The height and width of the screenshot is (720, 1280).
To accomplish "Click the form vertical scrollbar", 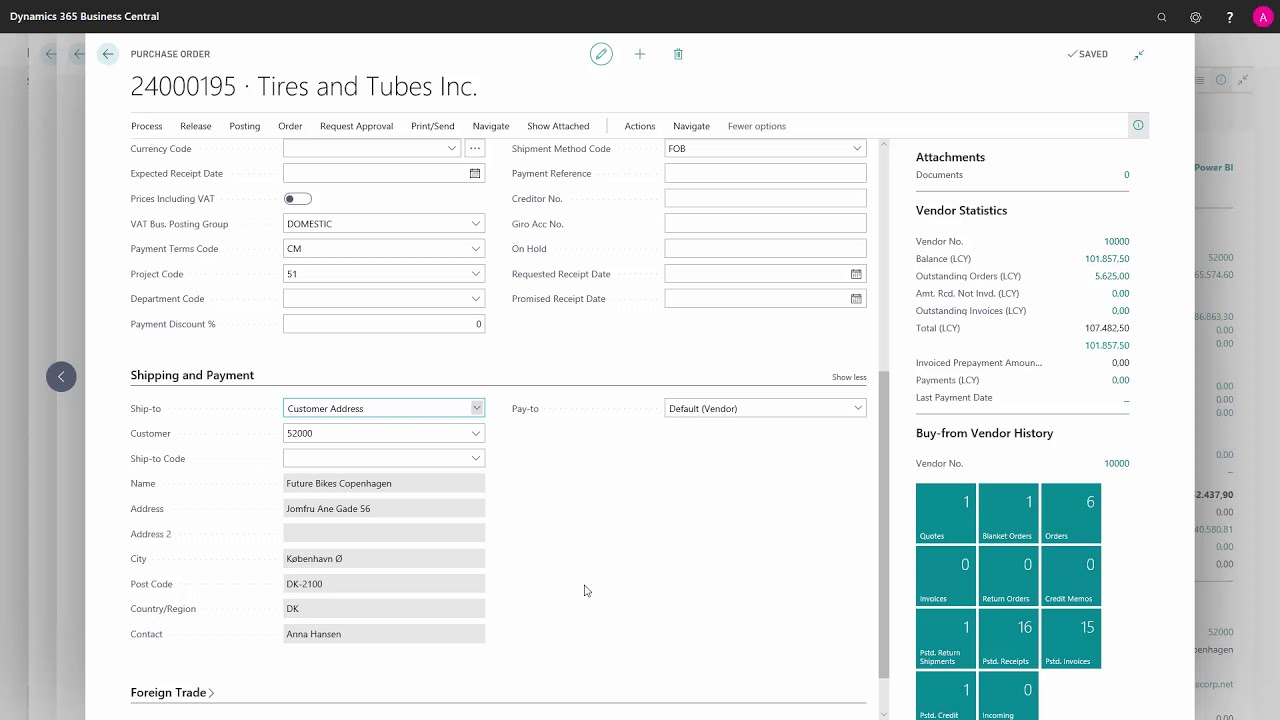I will coord(883,524).
